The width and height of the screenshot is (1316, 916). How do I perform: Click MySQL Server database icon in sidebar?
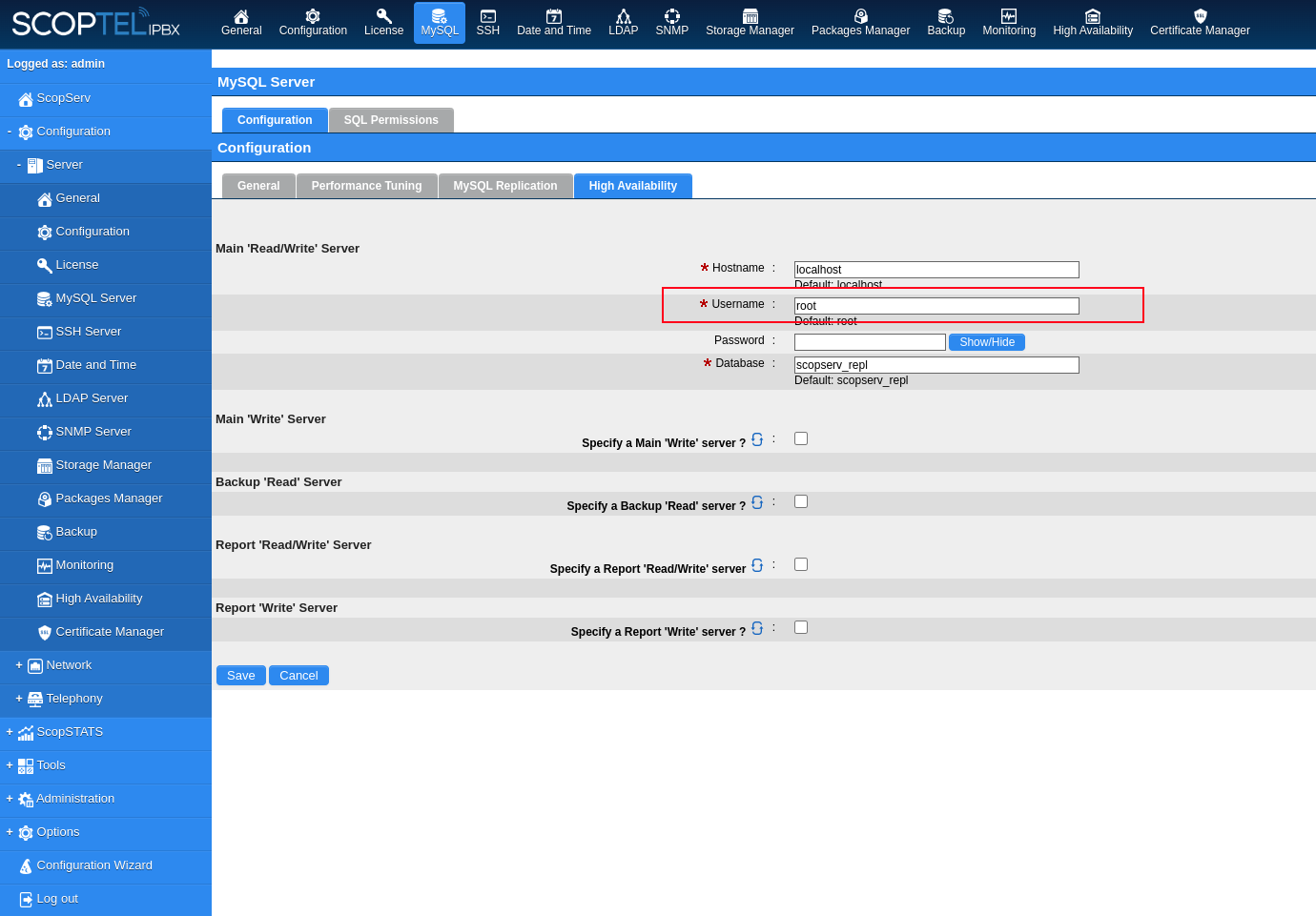click(x=45, y=299)
